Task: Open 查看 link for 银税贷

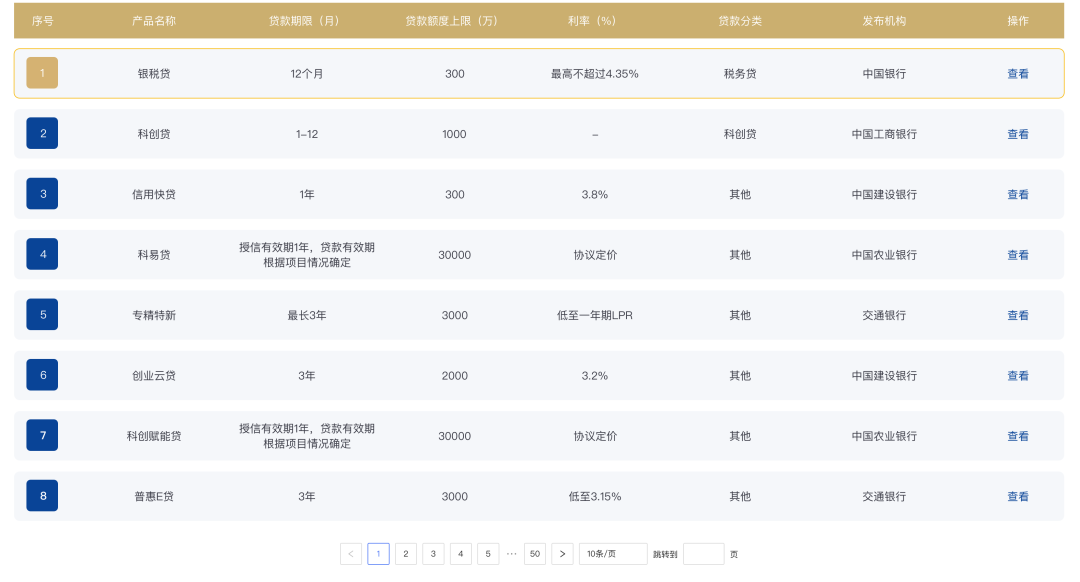Action: click(1017, 74)
